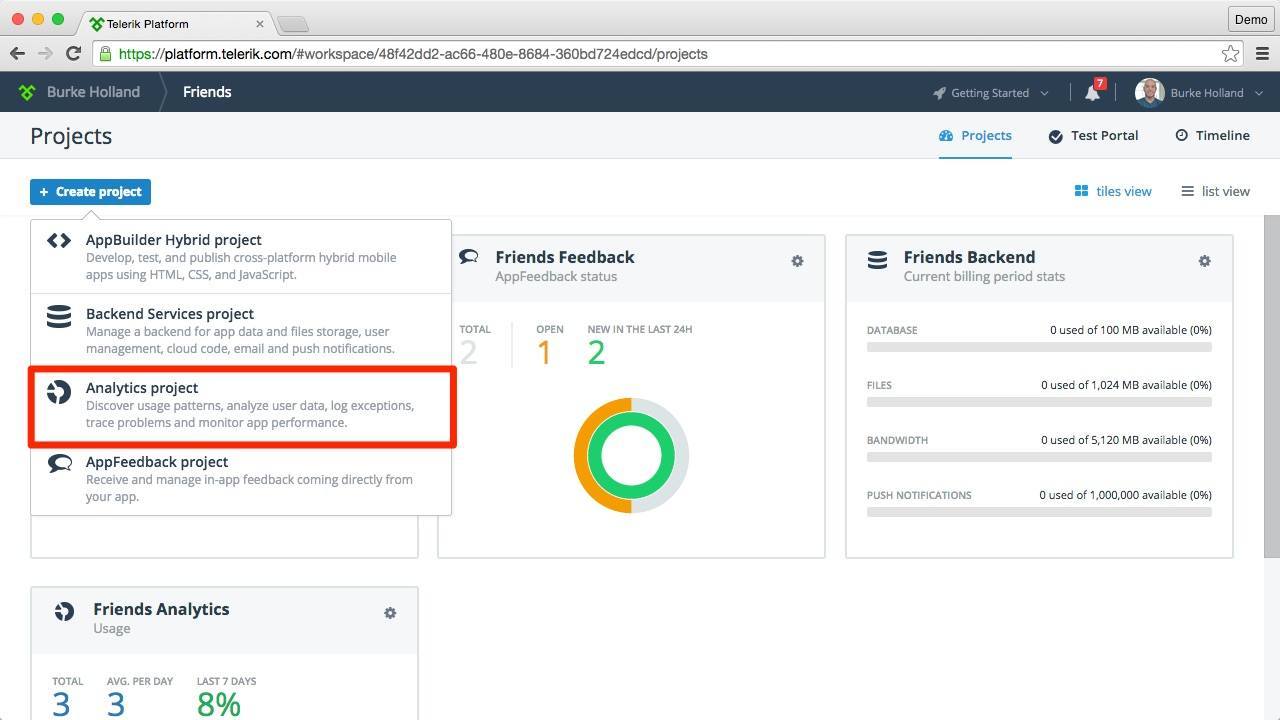Click Burke Holland avatar picture
This screenshot has height=720, width=1280.
point(1149,93)
